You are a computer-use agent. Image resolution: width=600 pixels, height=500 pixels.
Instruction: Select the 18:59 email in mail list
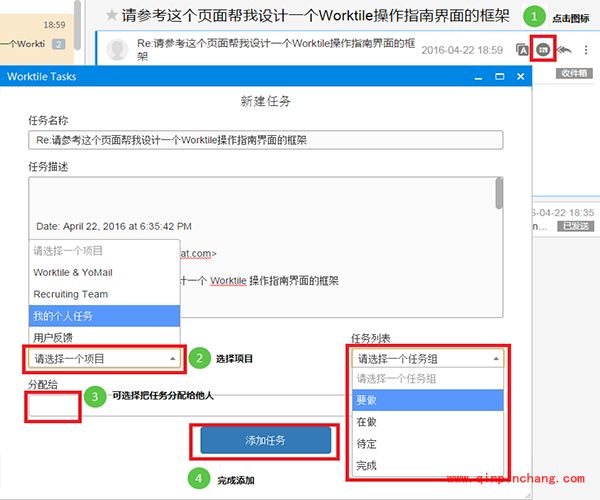[37, 38]
